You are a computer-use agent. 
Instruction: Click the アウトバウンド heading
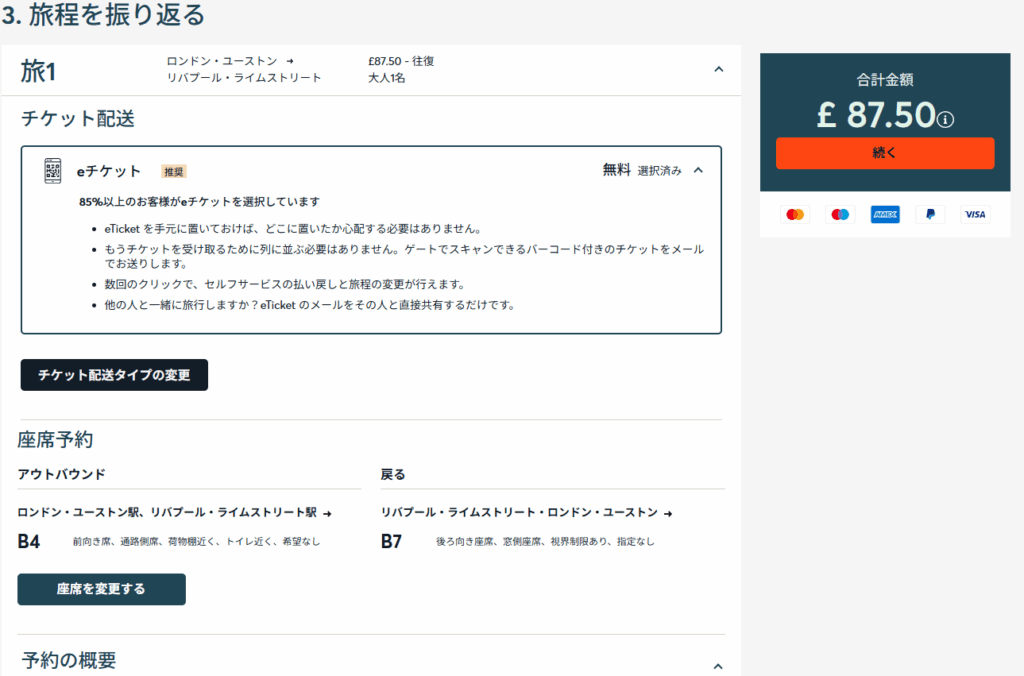(x=61, y=474)
